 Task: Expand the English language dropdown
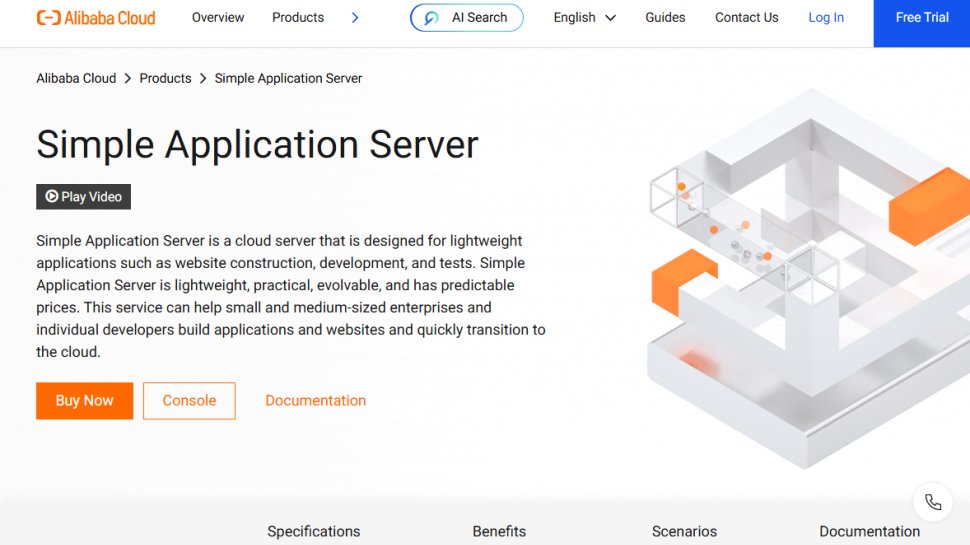[x=585, y=17]
